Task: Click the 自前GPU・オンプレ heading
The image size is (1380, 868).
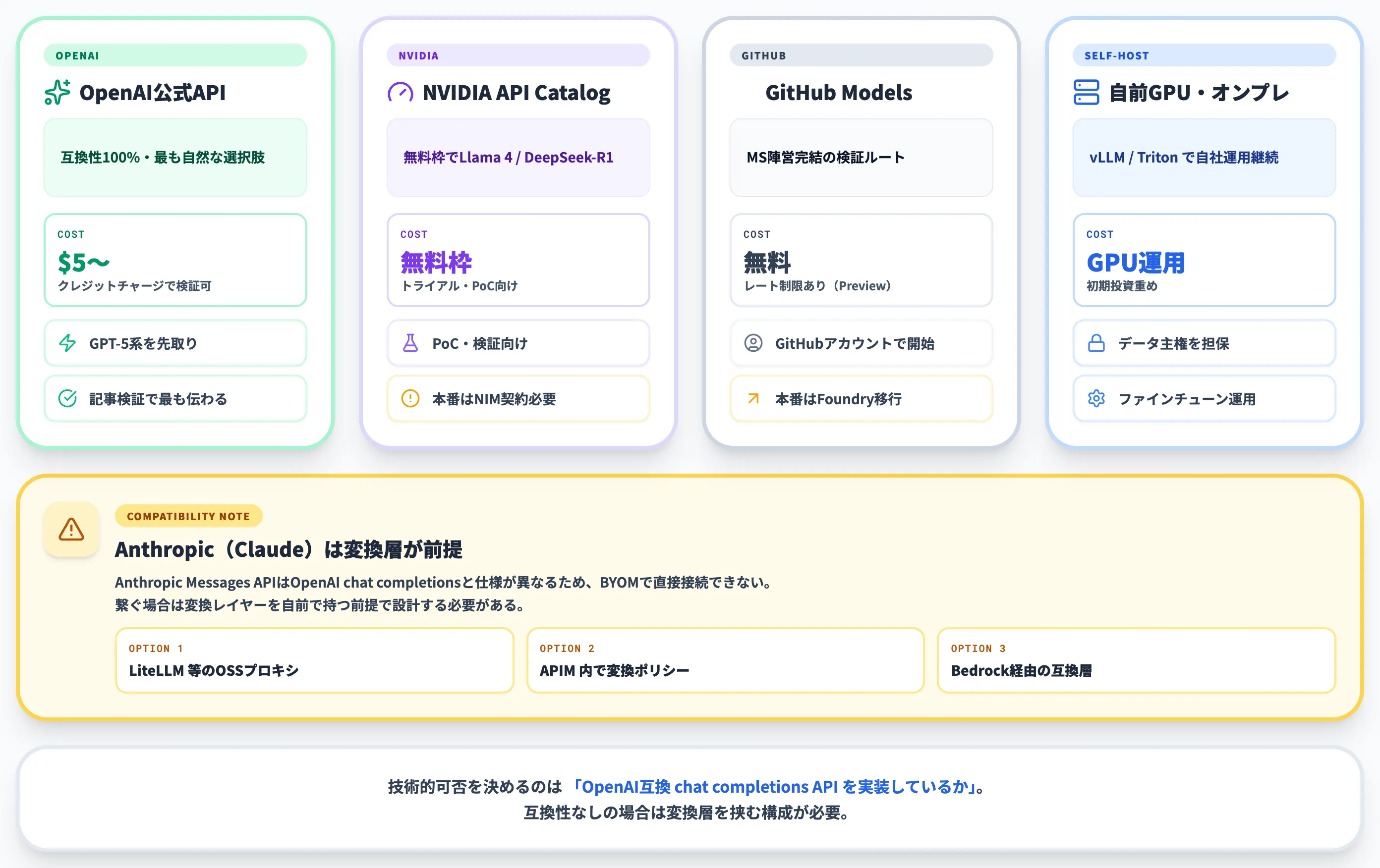Action: (1199, 92)
